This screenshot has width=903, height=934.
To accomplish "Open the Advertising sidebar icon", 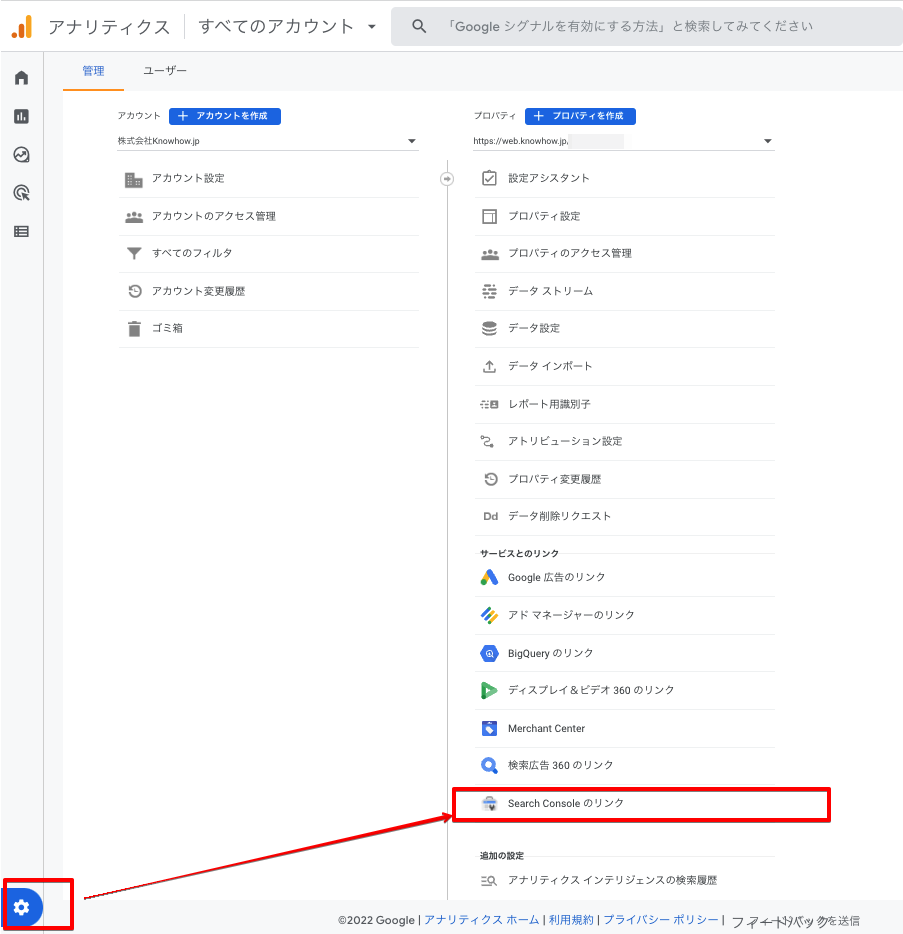I will pyautogui.click(x=21, y=193).
